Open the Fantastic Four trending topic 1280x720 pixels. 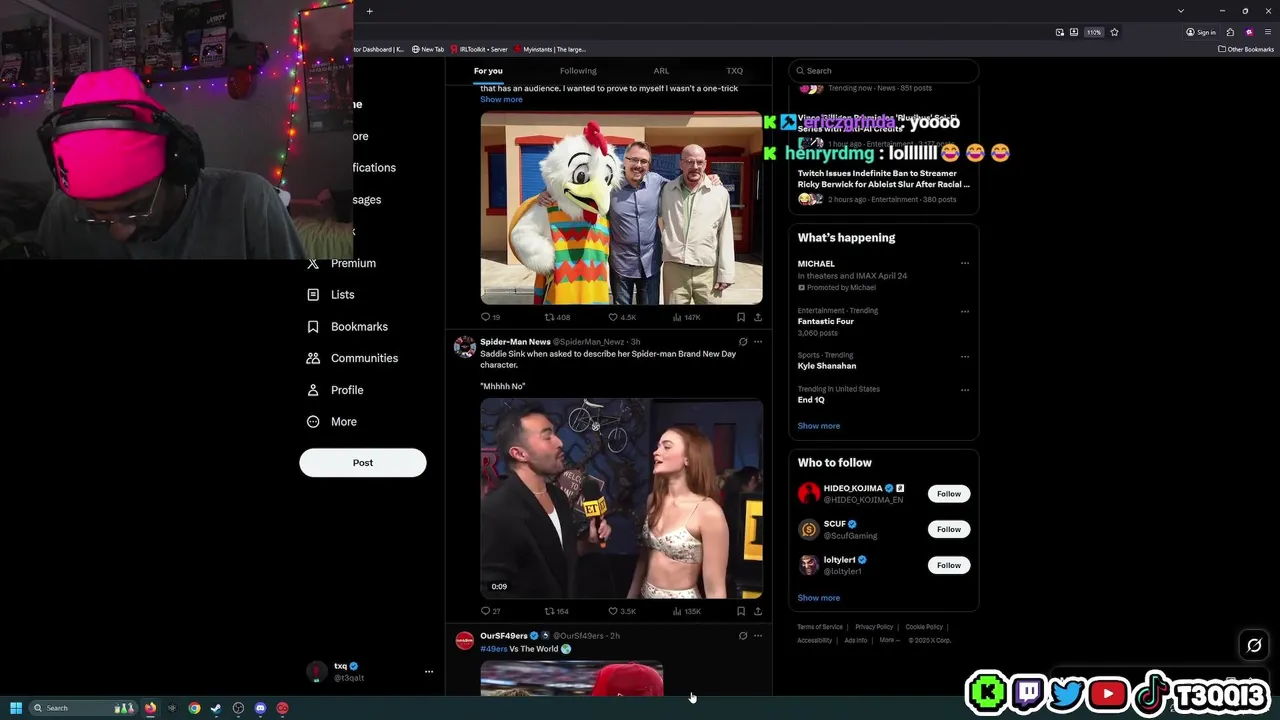coord(826,322)
